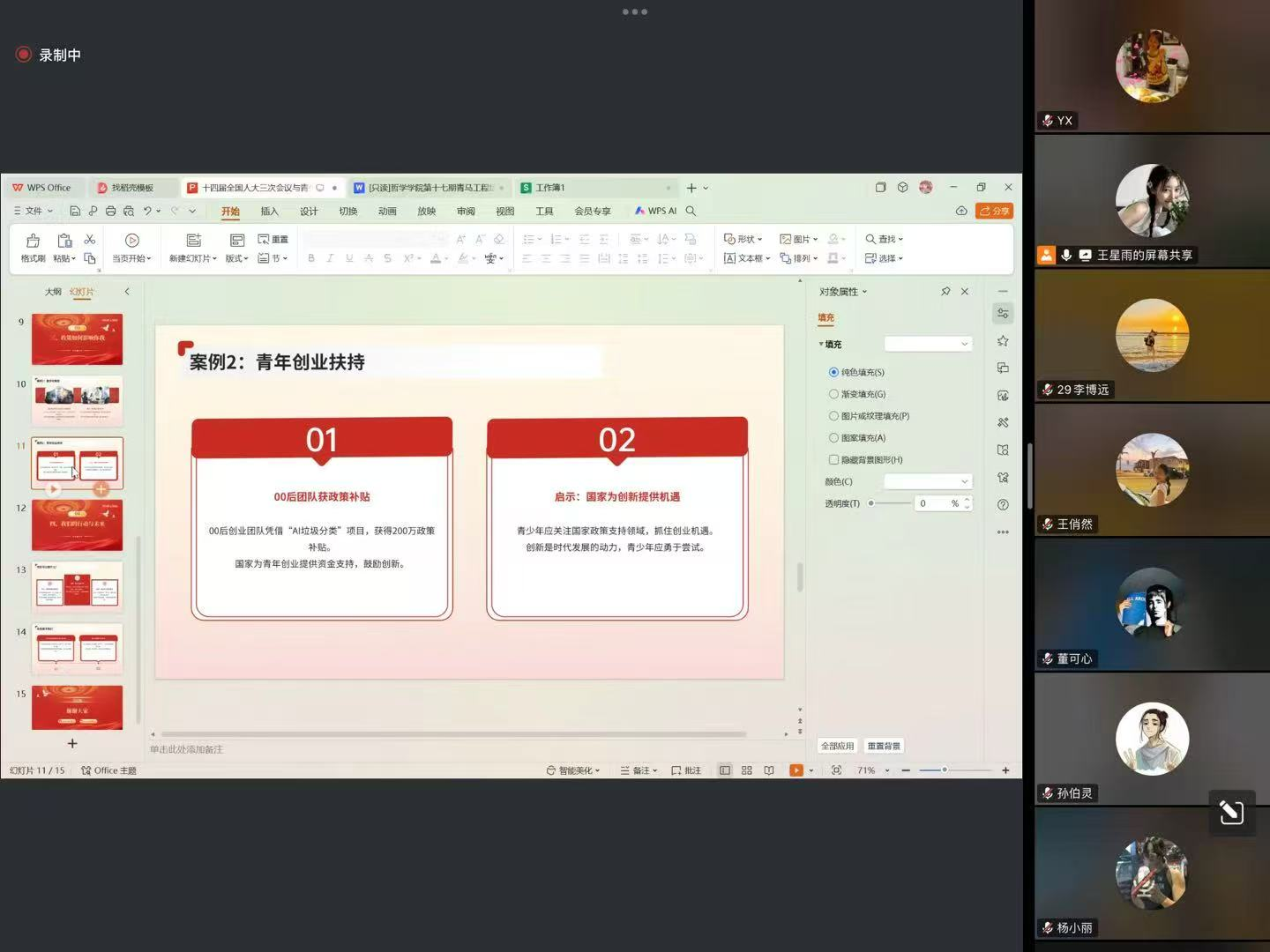1270x952 pixels.
Task: Open the 颜色(C) color dropdown
Action: click(928, 481)
